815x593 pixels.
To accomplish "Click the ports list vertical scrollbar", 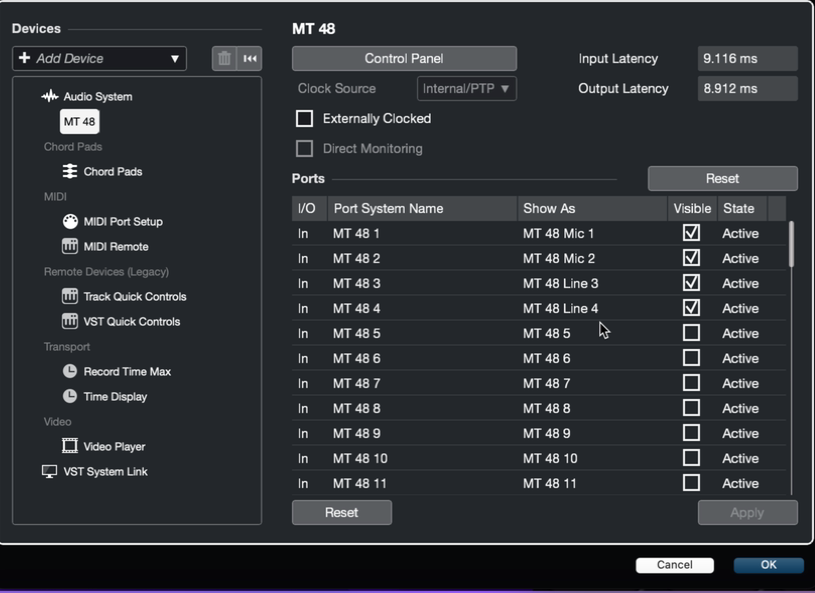I will click(792, 244).
